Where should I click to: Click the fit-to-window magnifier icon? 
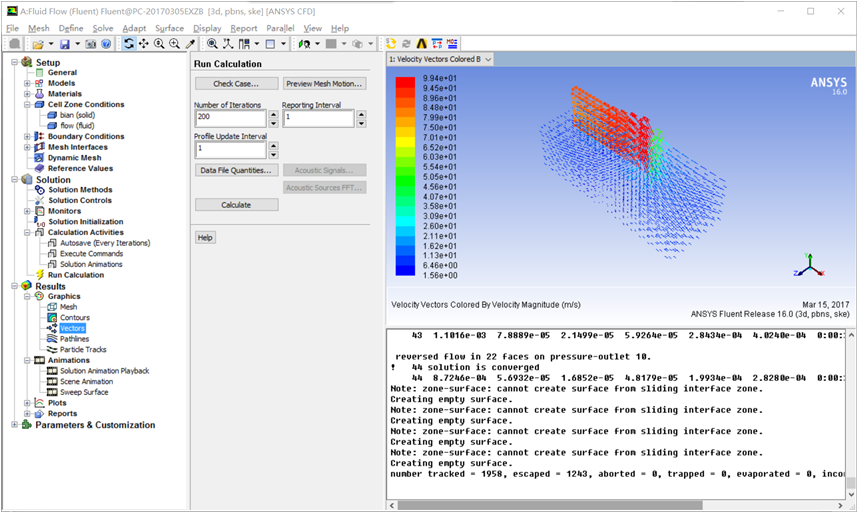point(212,44)
